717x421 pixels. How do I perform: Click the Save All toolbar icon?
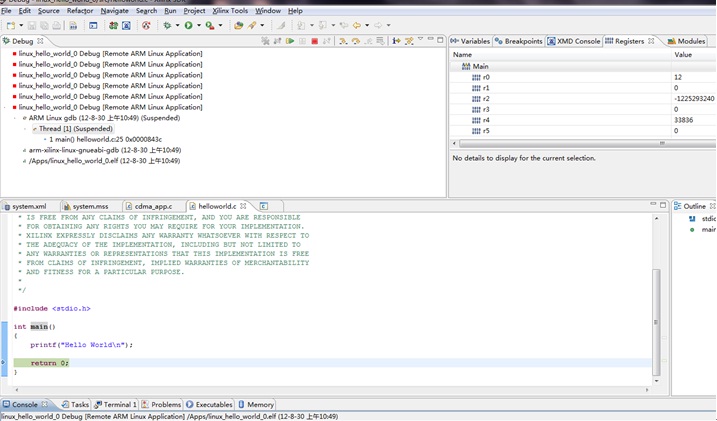coord(44,26)
